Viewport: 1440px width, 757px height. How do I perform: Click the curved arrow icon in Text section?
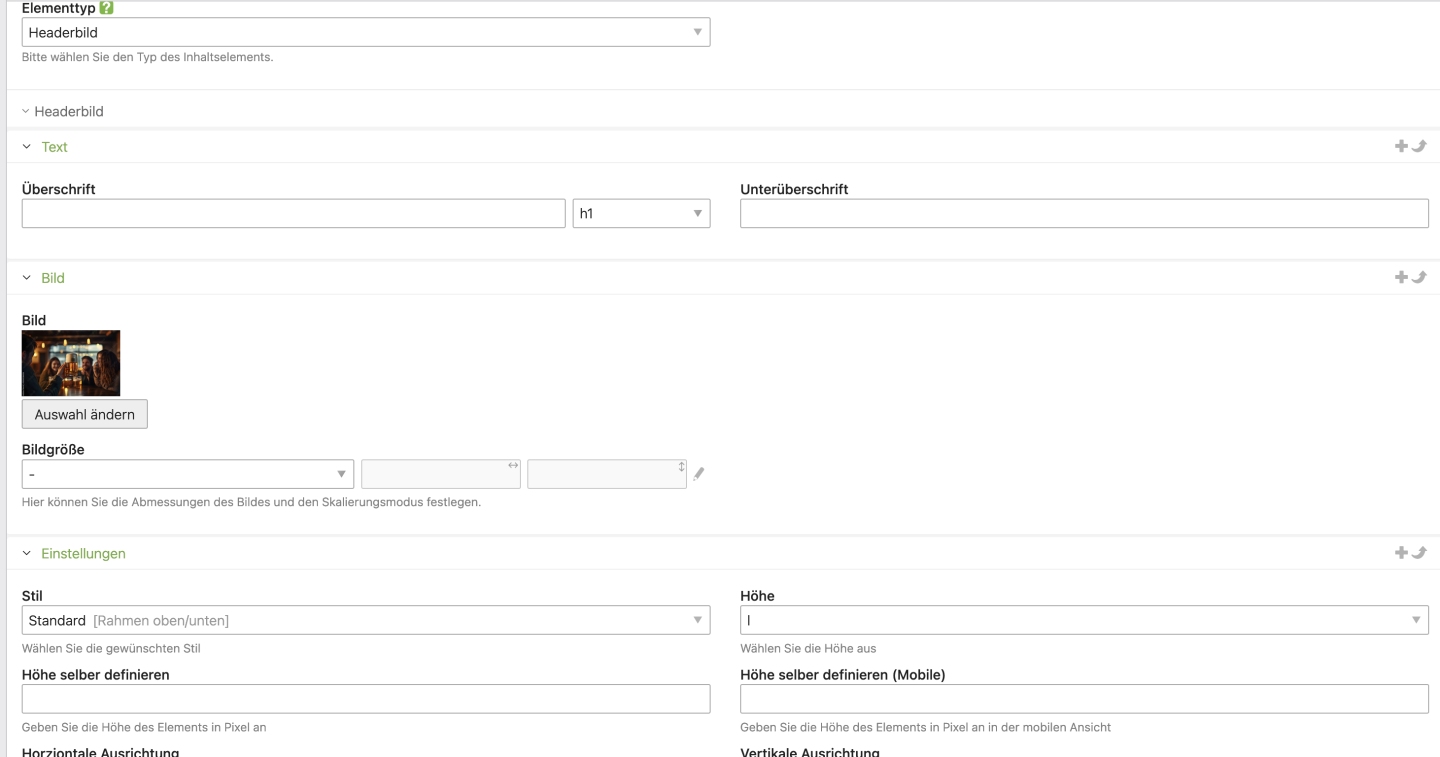pos(1419,147)
